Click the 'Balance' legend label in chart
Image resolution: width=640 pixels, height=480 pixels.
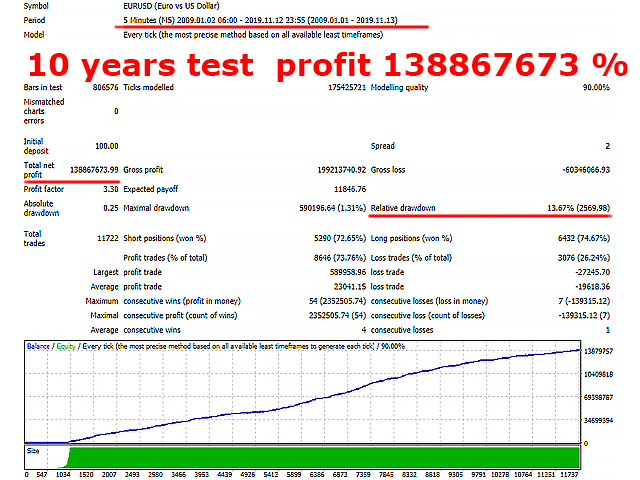coord(38,347)
